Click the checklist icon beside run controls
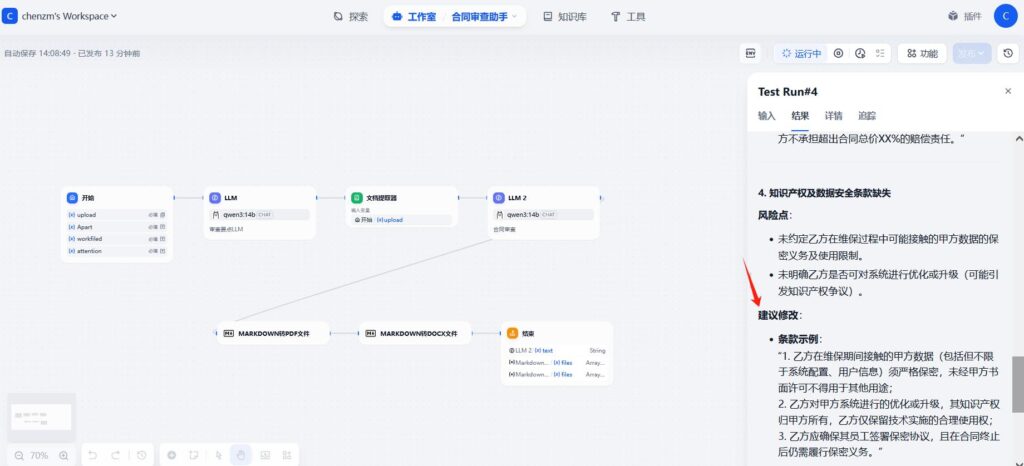The width and height of the screenshot is (1024, 466). (x=880, y=53)
